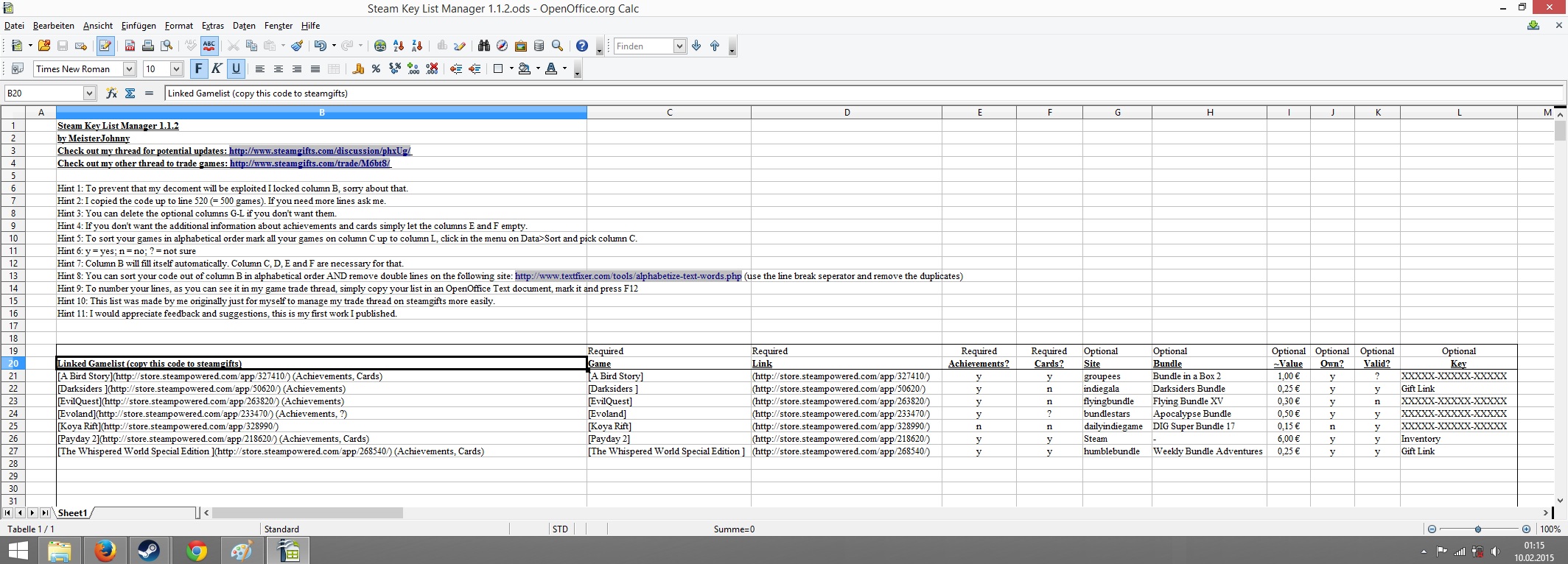Open the Hyperlink dialog
This screenshot has width=1568, height=564.
point(380,46)
